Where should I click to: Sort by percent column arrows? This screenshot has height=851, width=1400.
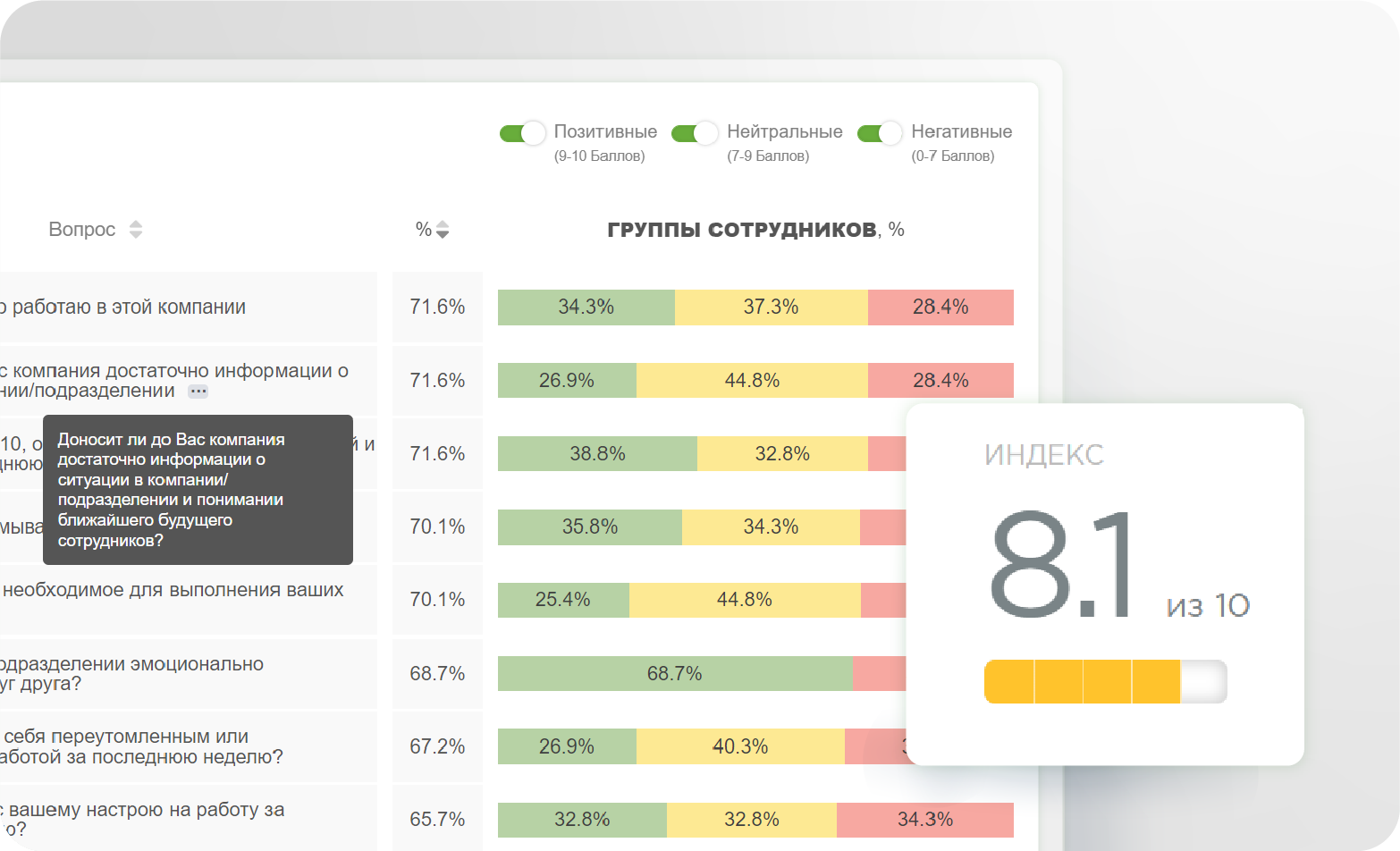(443, 230)
